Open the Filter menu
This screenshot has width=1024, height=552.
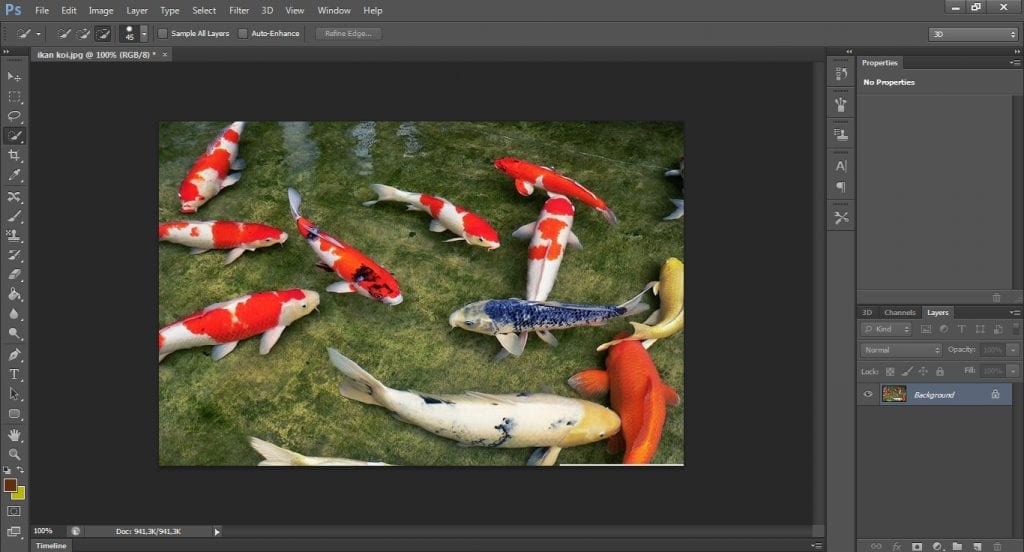[x=239, y=10]
